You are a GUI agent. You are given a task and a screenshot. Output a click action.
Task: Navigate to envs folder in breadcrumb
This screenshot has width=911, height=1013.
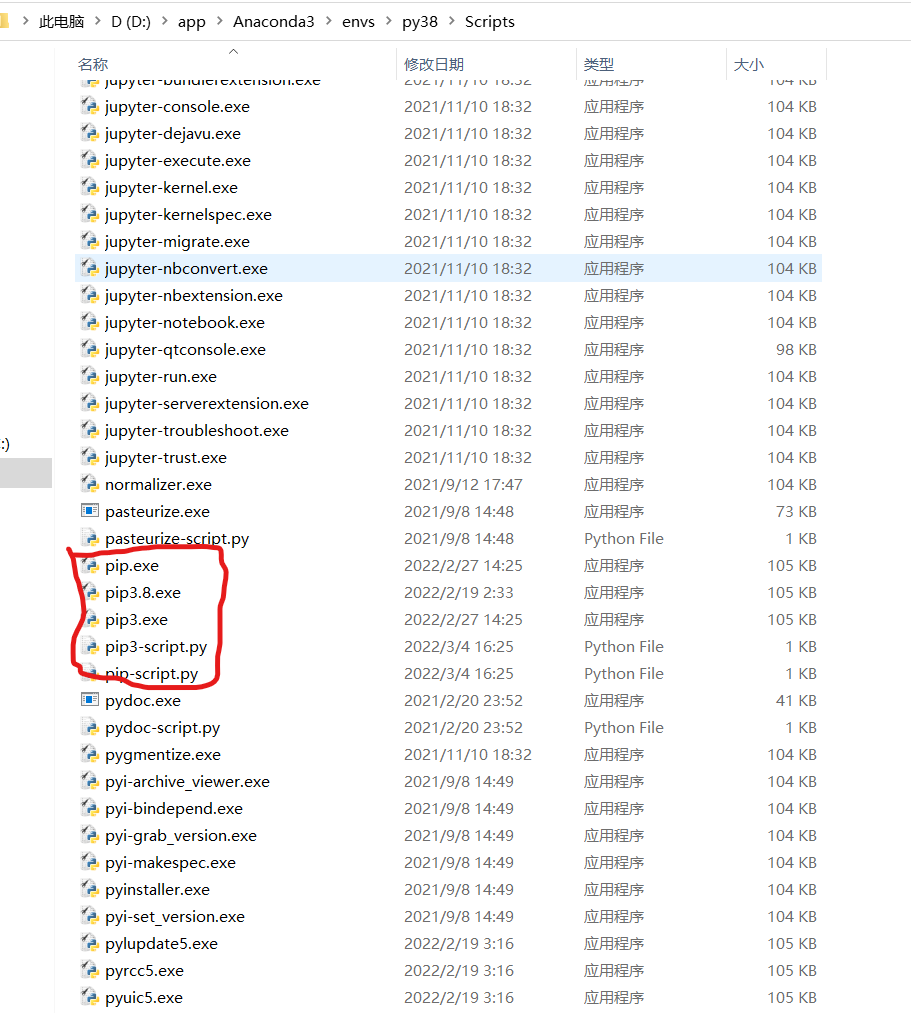point(359,21)
